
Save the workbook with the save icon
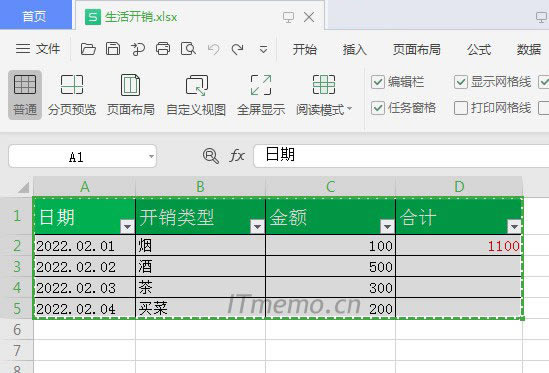[x=113, y=49]
